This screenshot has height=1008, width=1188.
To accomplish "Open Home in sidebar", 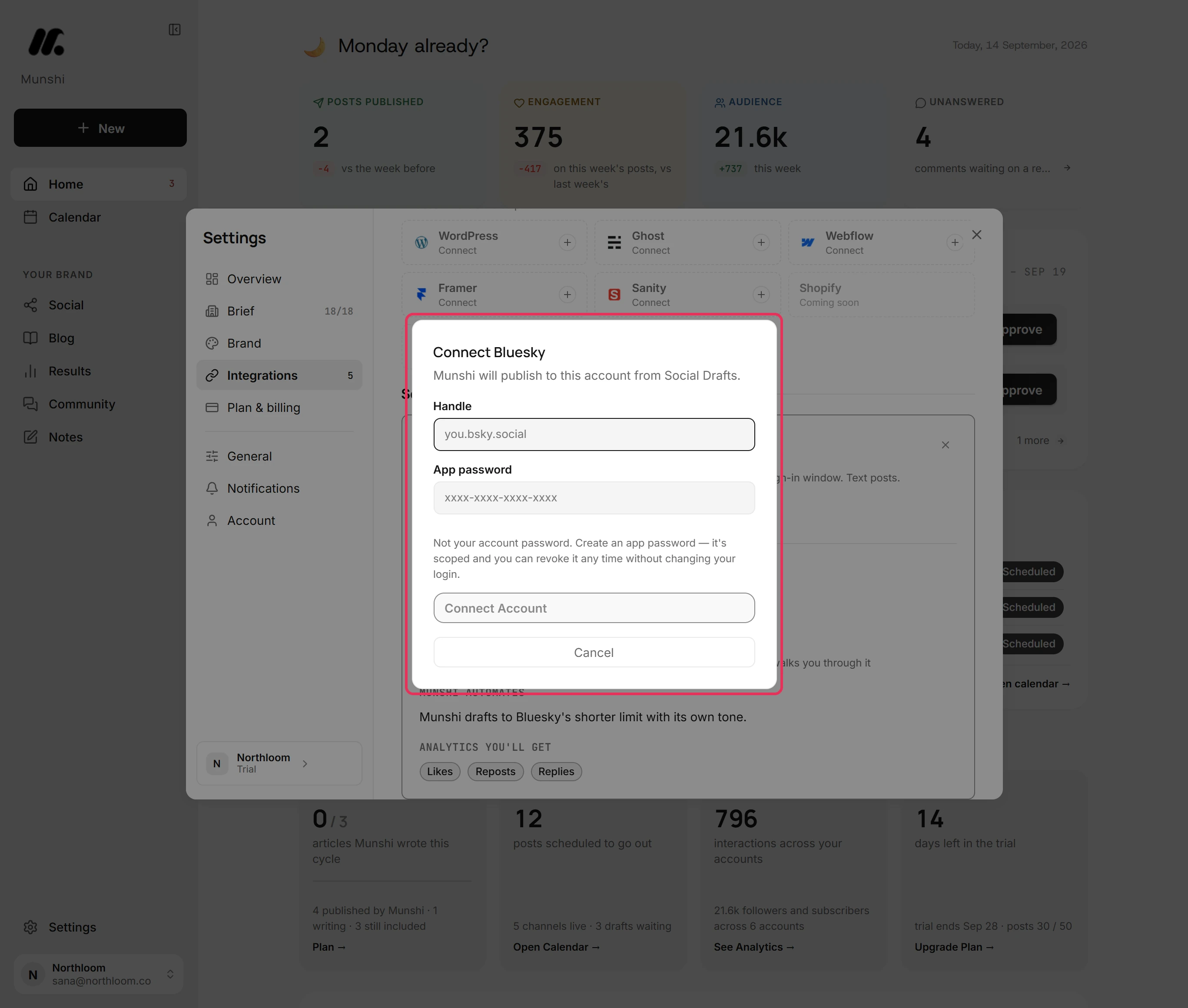I will [99, 184].
